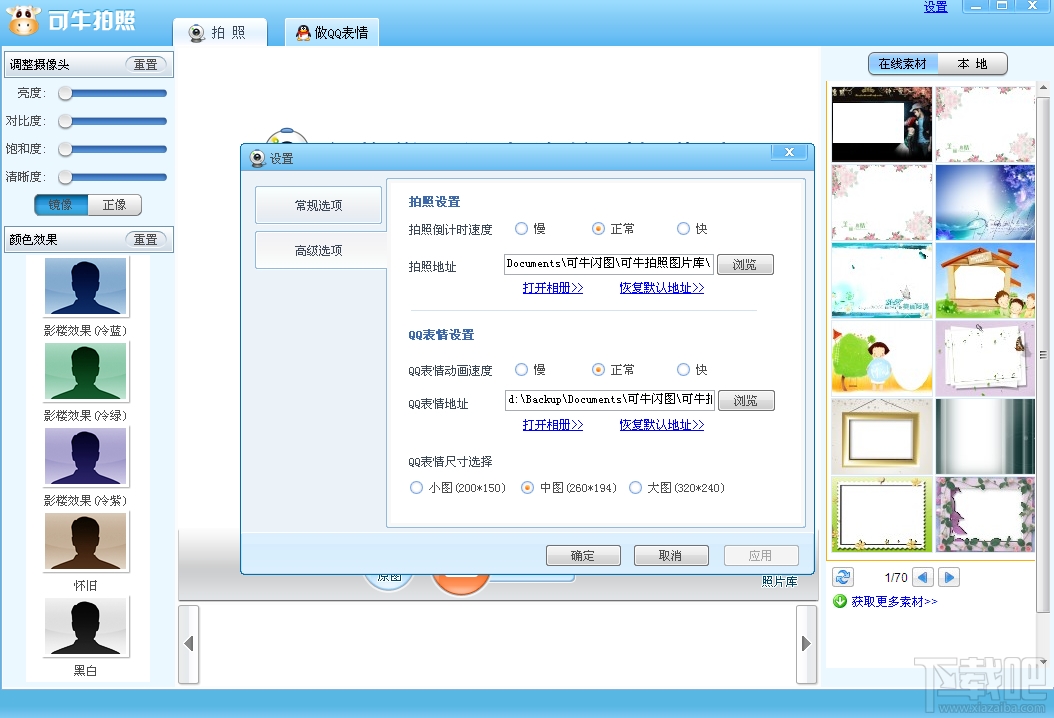Click 恢复默认地址 under 拍照地址

pos(661,288)
